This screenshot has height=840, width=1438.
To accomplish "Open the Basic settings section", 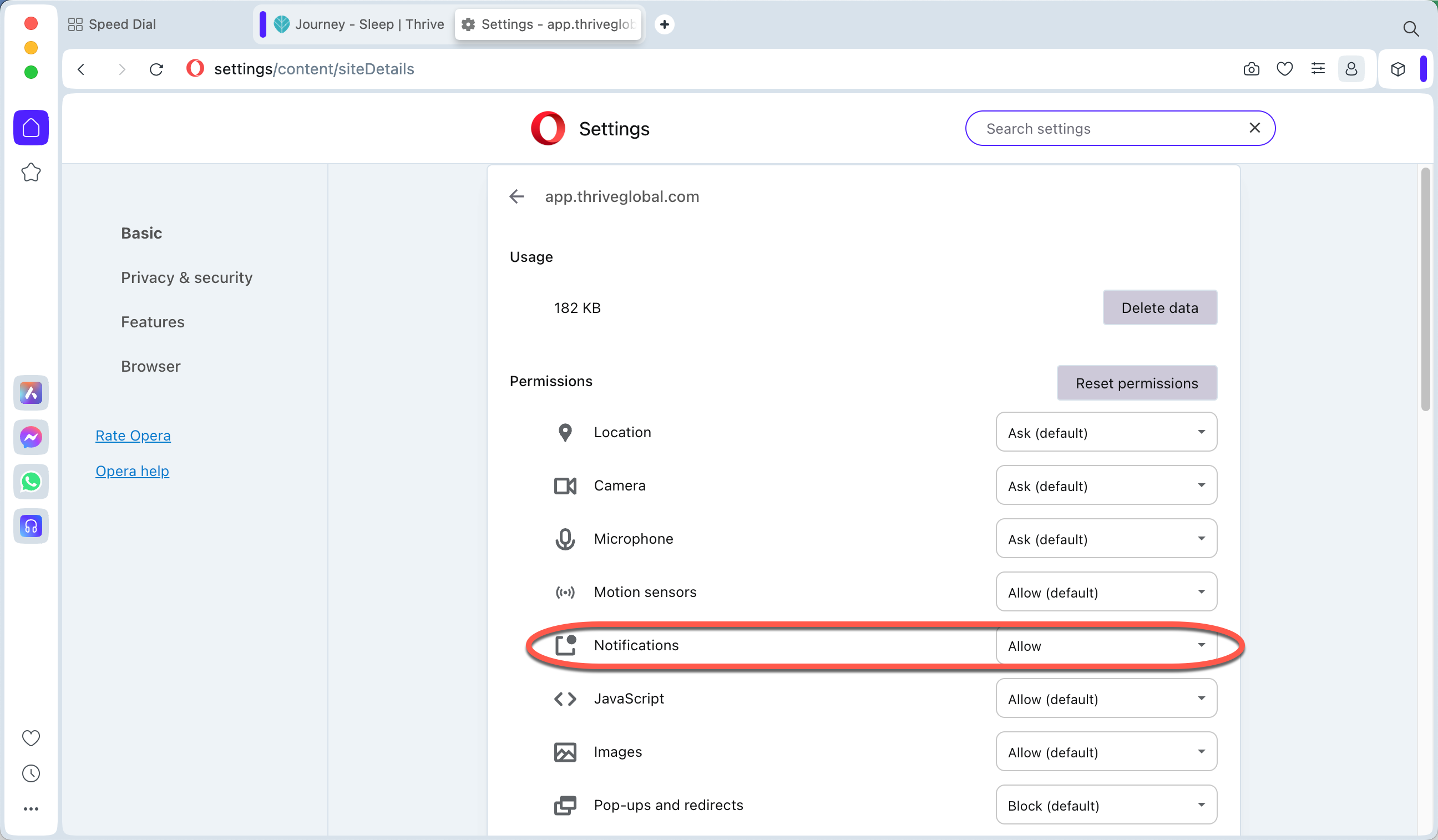I will coord(141,233).
